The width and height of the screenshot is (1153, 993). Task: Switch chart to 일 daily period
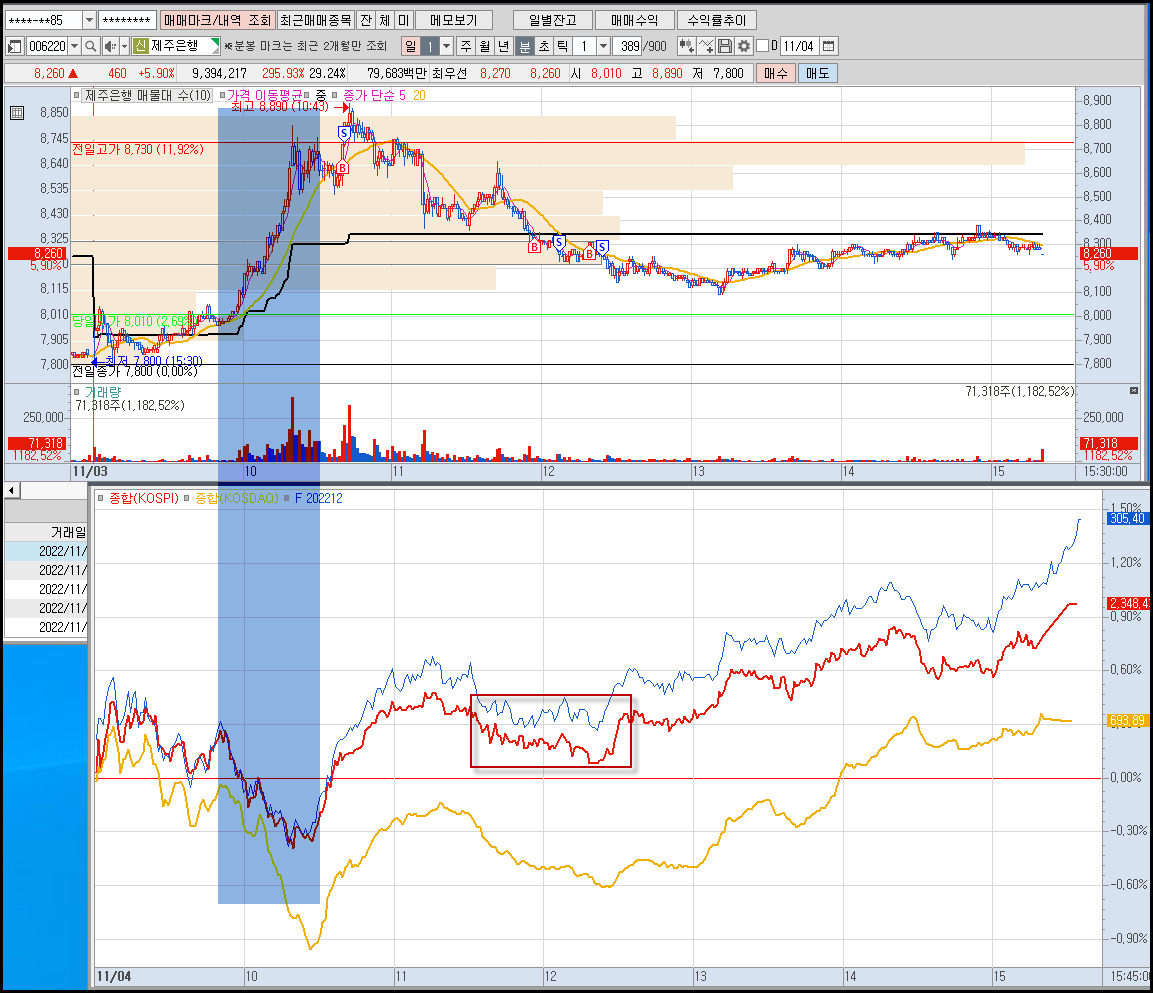click(410, 46)
